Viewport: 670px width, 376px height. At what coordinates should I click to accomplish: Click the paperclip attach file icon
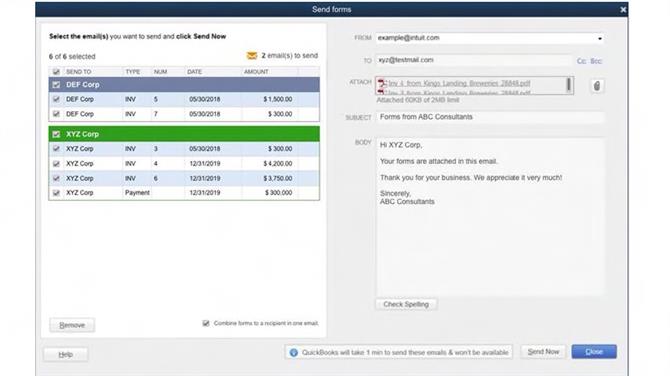(x=597, y=86)
